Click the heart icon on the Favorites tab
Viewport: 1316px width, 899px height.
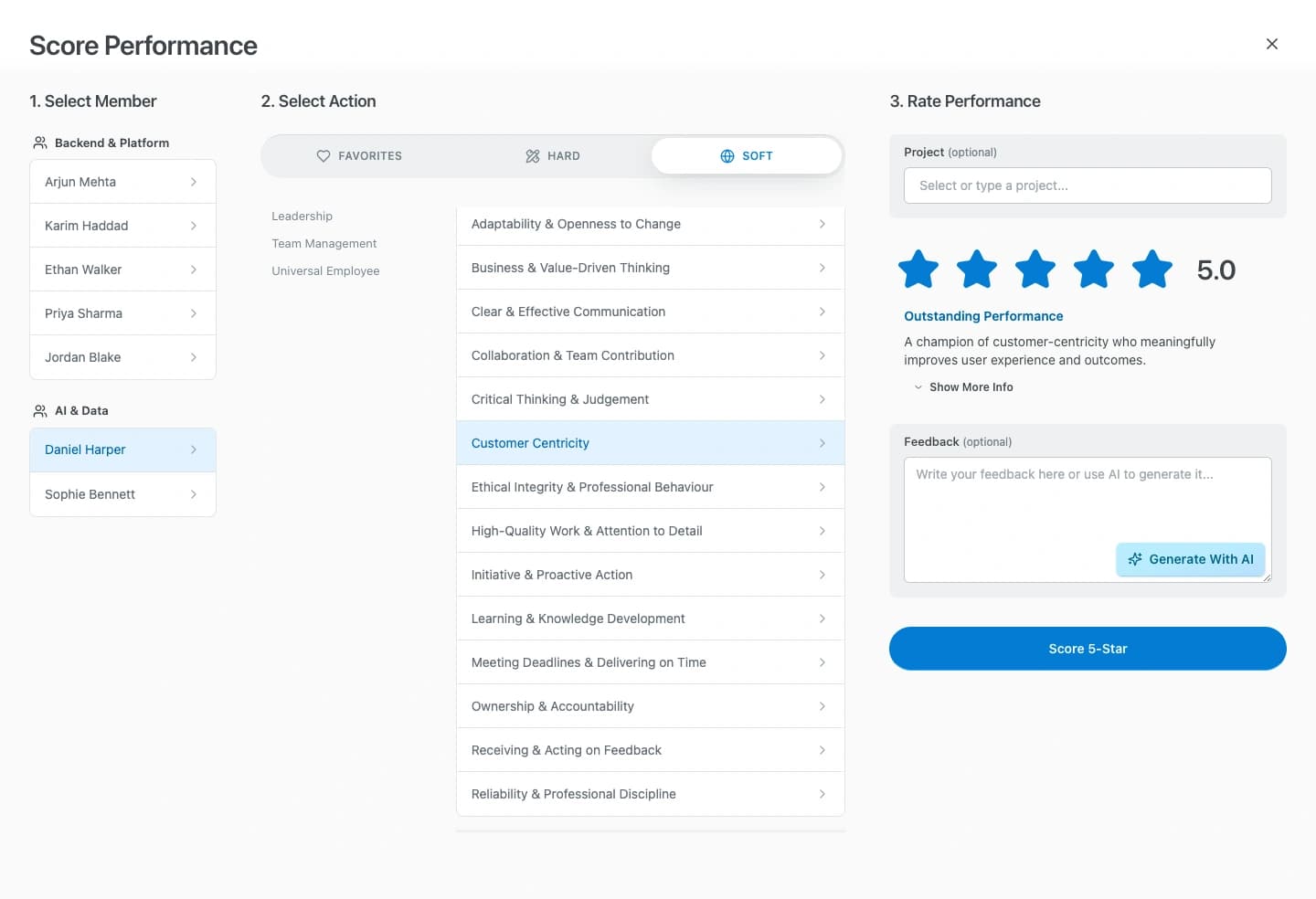pyautogui.click(x=324, y=155)
